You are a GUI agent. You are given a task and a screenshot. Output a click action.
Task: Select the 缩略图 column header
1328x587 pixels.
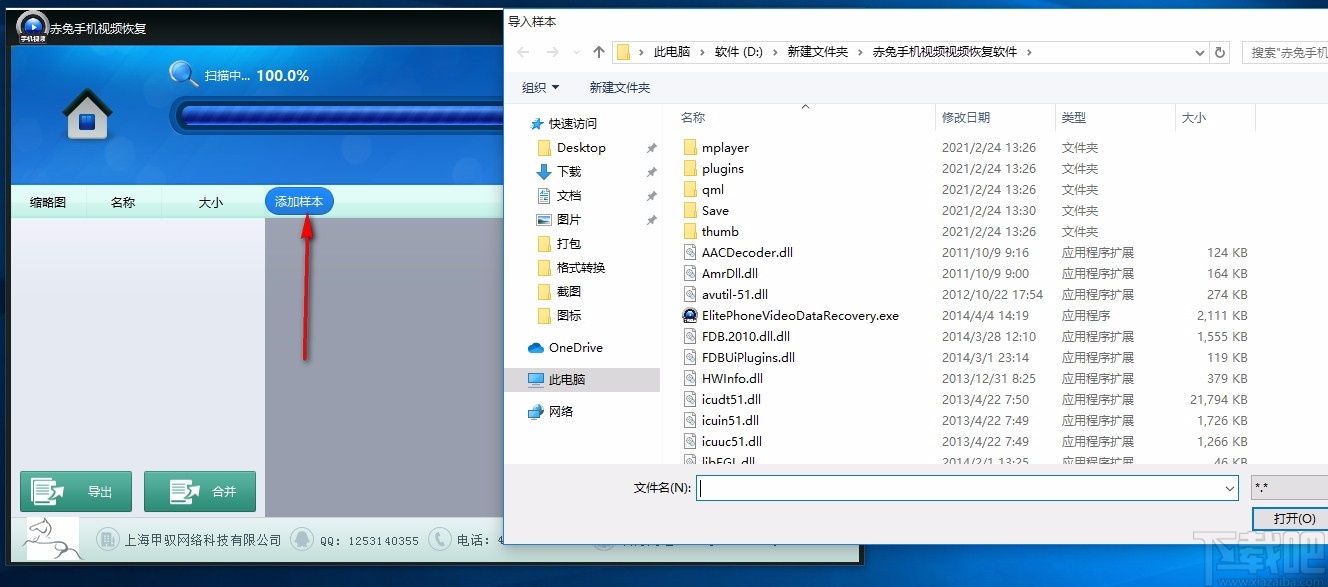click(48, 202)
